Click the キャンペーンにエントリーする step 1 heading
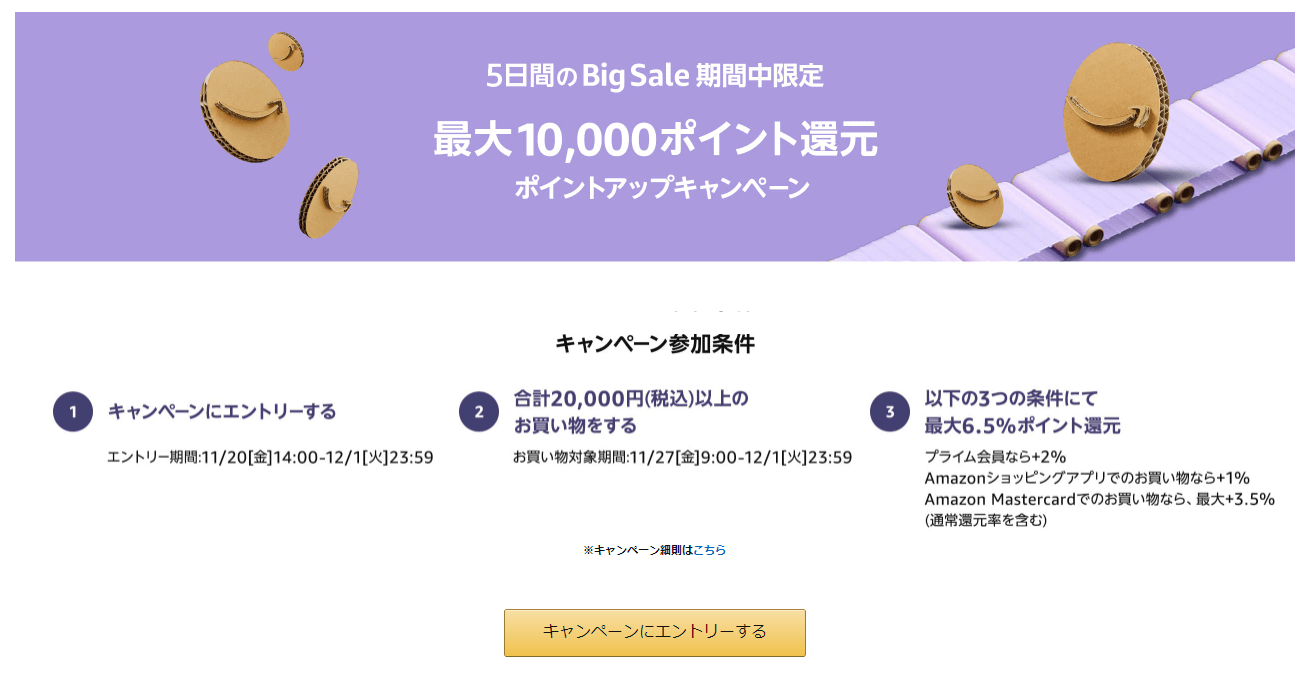The image size is (1313, 677). coord(222,411)
